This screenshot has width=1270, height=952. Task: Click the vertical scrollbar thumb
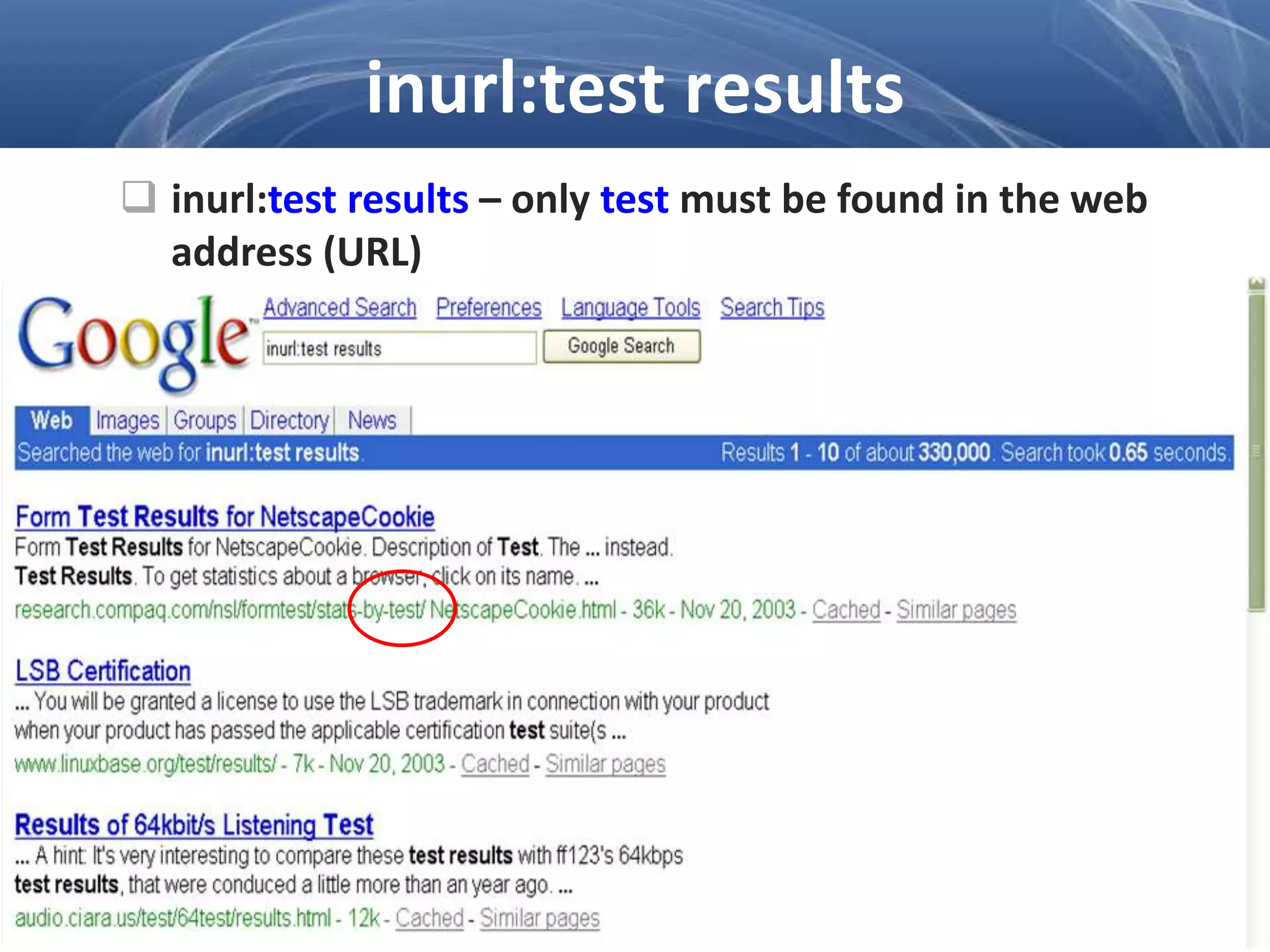(x=1256, y=452)
